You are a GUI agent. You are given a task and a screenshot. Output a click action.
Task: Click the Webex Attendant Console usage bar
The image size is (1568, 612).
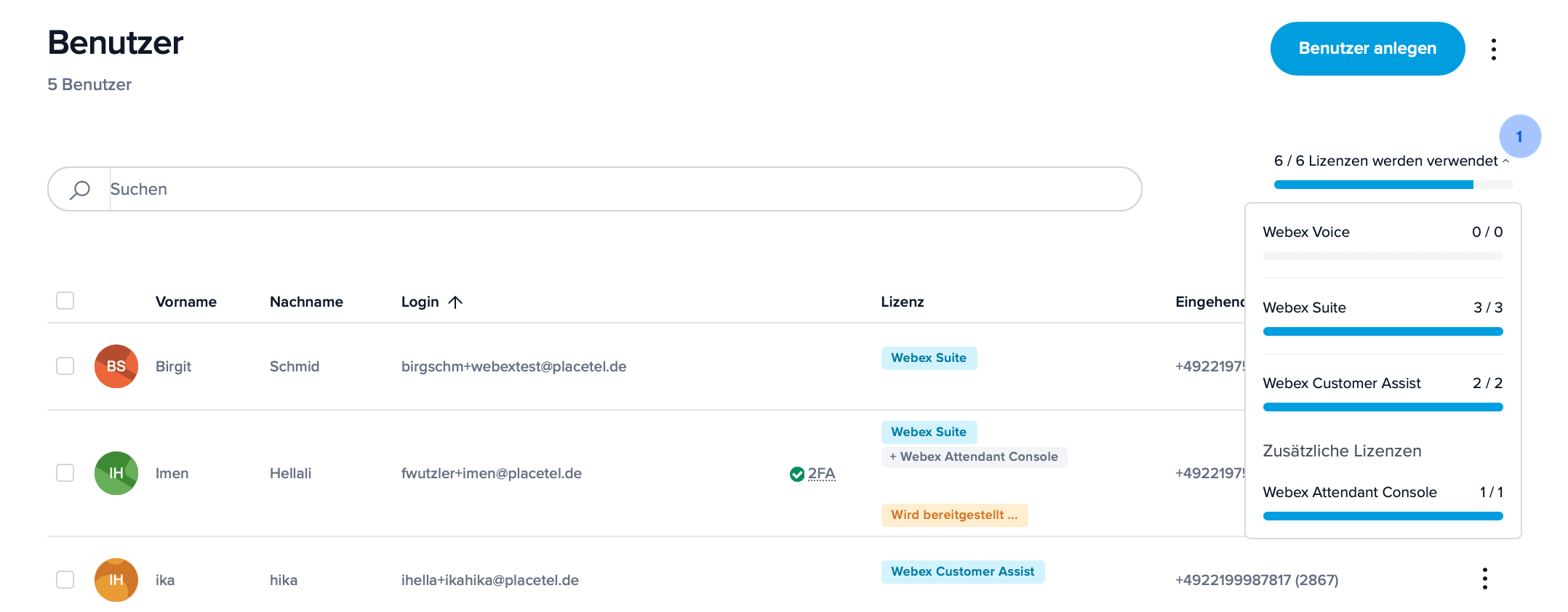1383,516
